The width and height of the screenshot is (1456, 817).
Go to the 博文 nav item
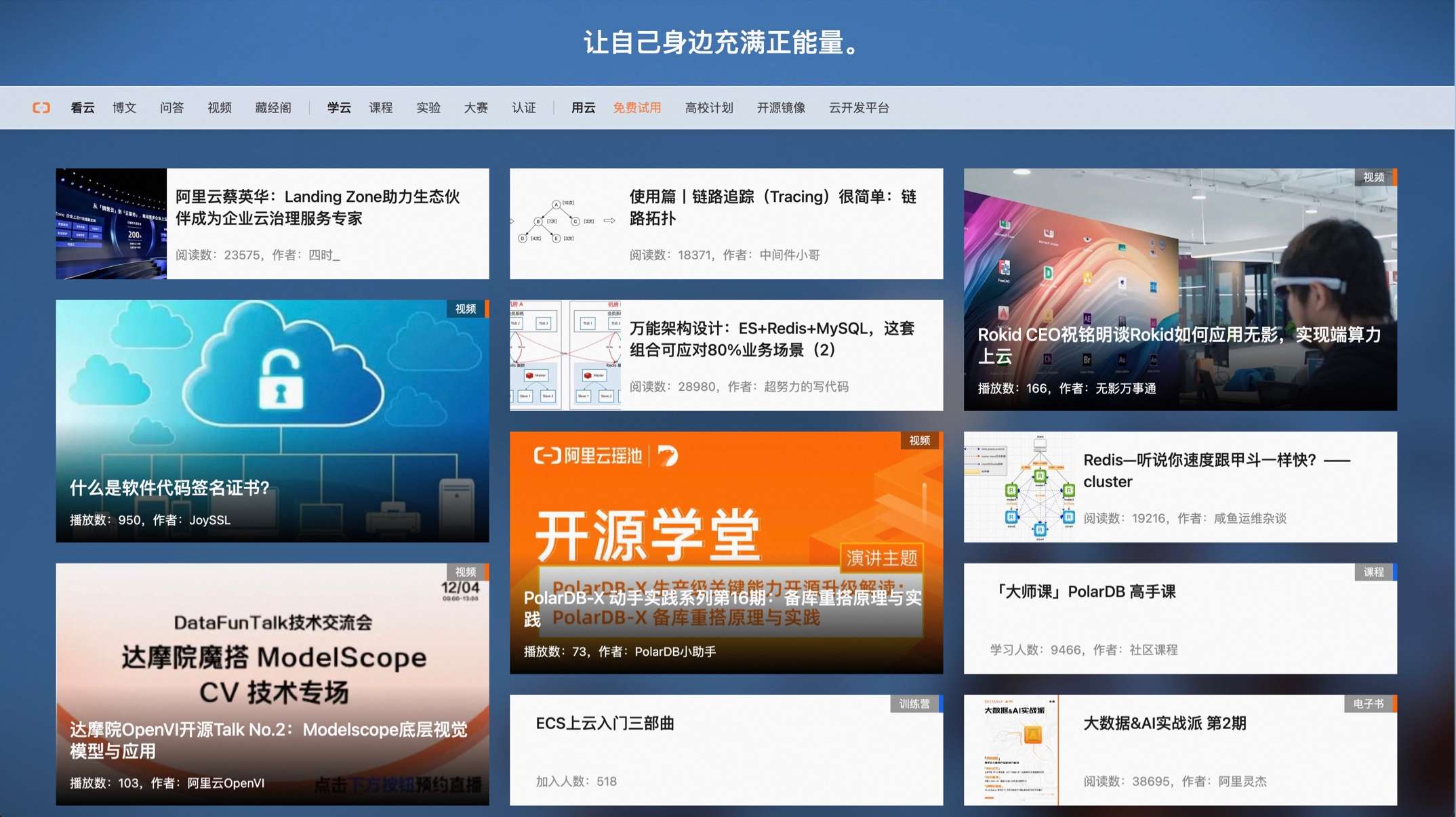[x=125, y=108]
